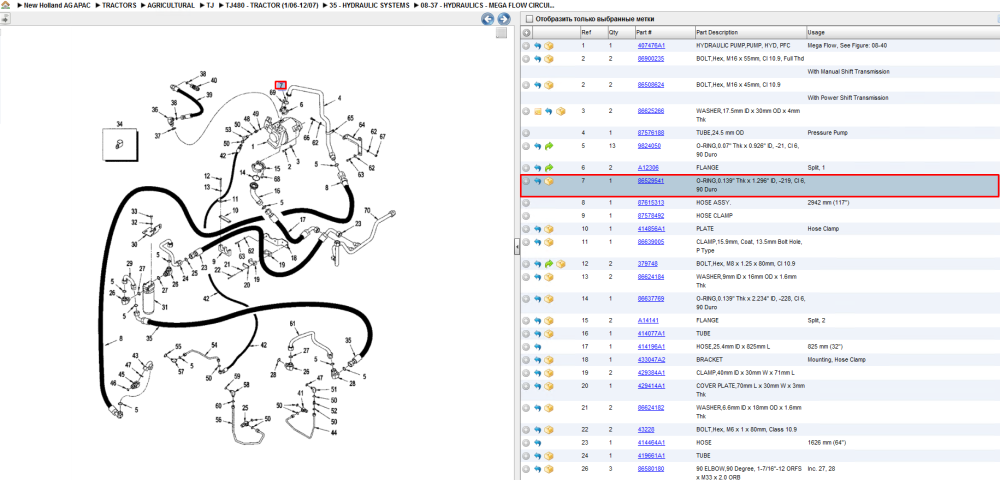The width and height of the screenshot is (1000, 480).
Task: Select the part 34 inset box on diagram
Action: click(x=121, y=144)
